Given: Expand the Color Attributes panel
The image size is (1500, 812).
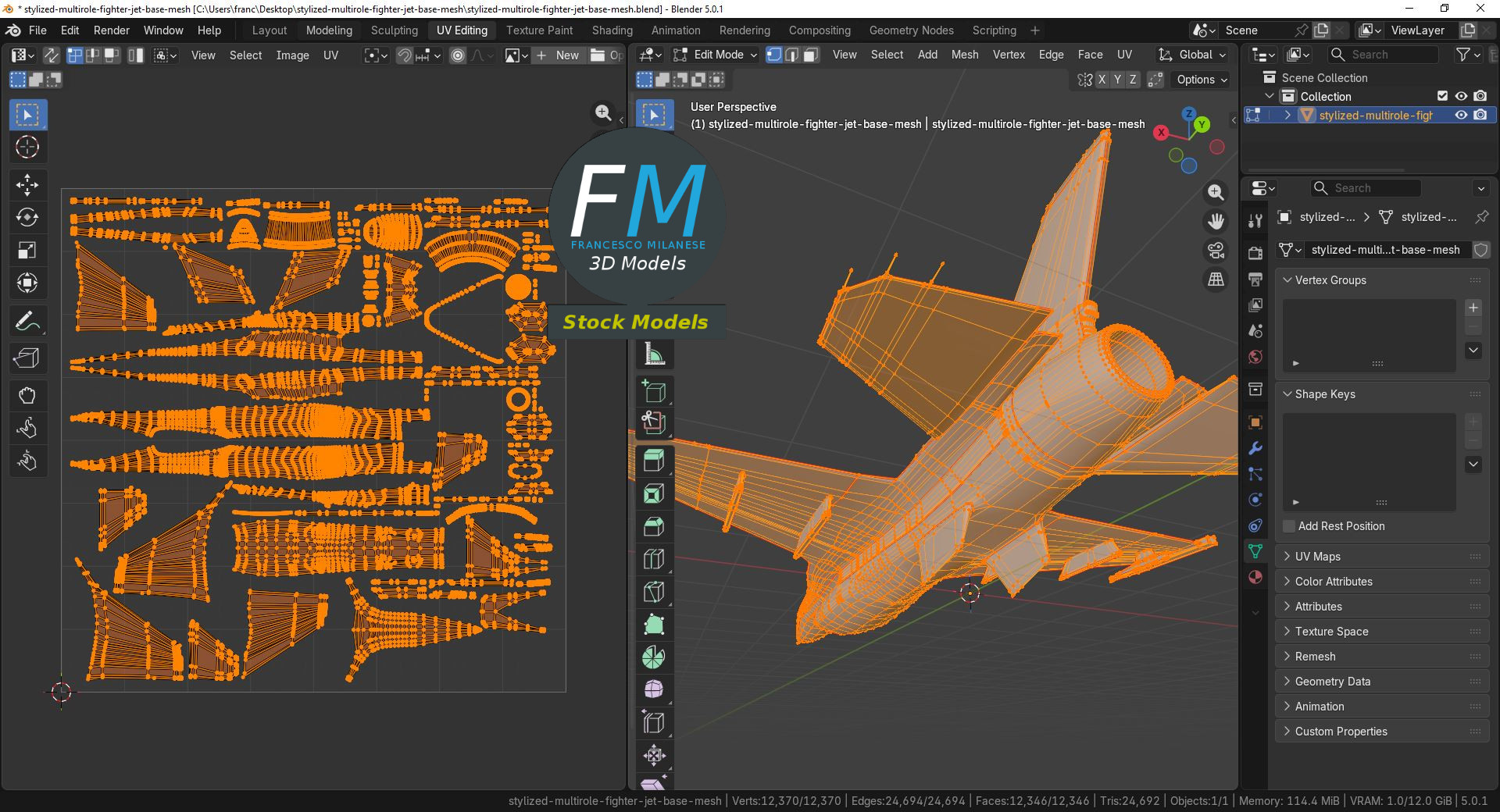Looking at the screenshot, I should 1382,582.
